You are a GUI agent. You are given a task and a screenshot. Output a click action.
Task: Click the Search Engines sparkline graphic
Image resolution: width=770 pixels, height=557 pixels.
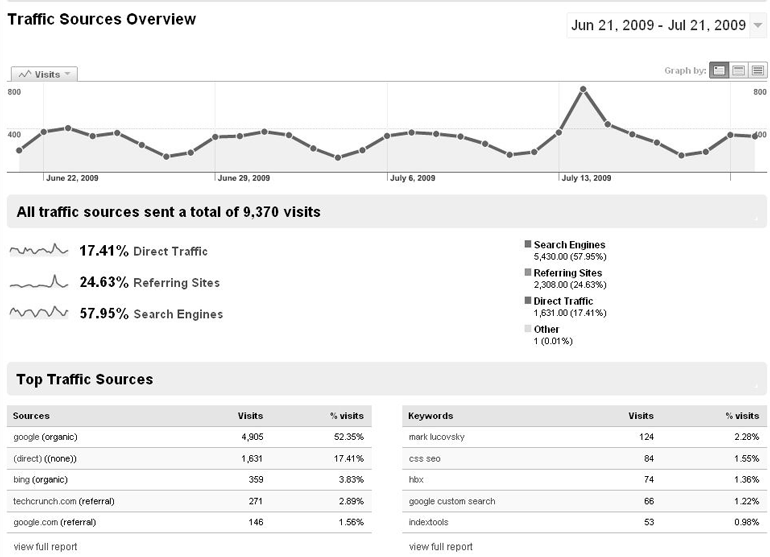tap(39, 313)
